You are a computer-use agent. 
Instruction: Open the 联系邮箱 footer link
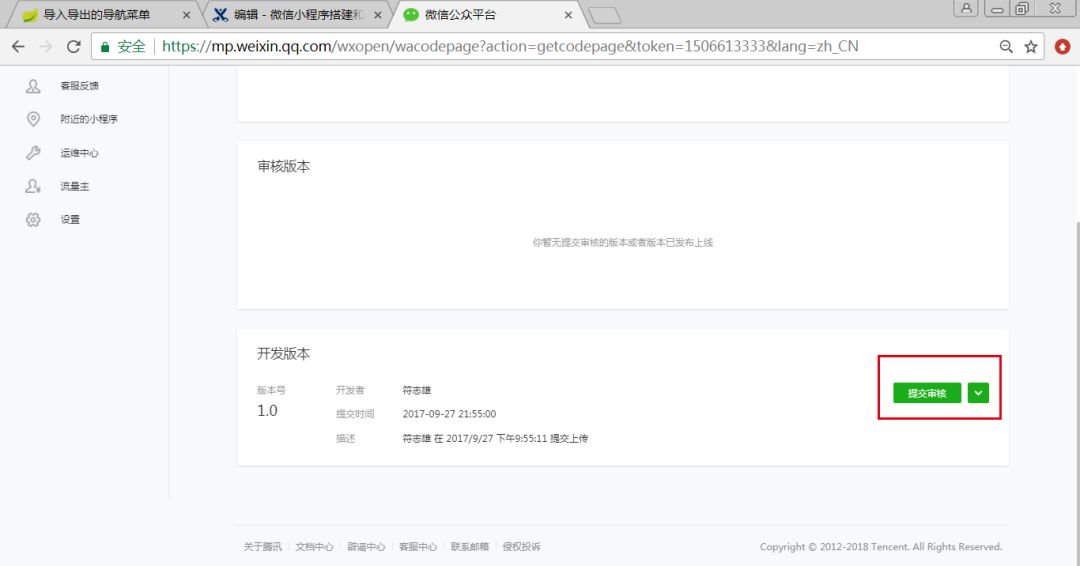click(x=470, y=547)
